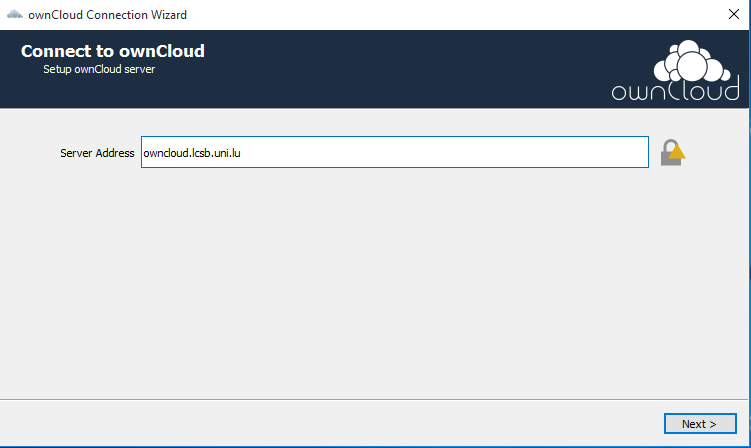Close the ownCloud Connection Wizard window
The height and width of the screenshot is (448, 751).
click(733, 15)
